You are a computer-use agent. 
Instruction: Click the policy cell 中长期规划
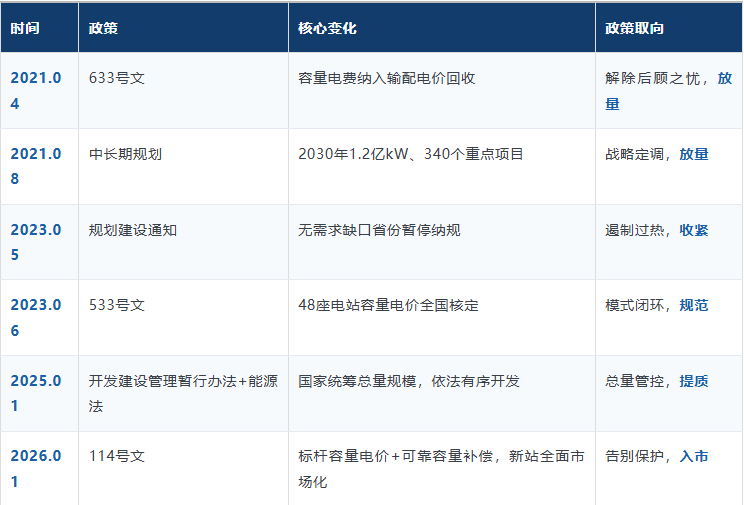point(183,166)
